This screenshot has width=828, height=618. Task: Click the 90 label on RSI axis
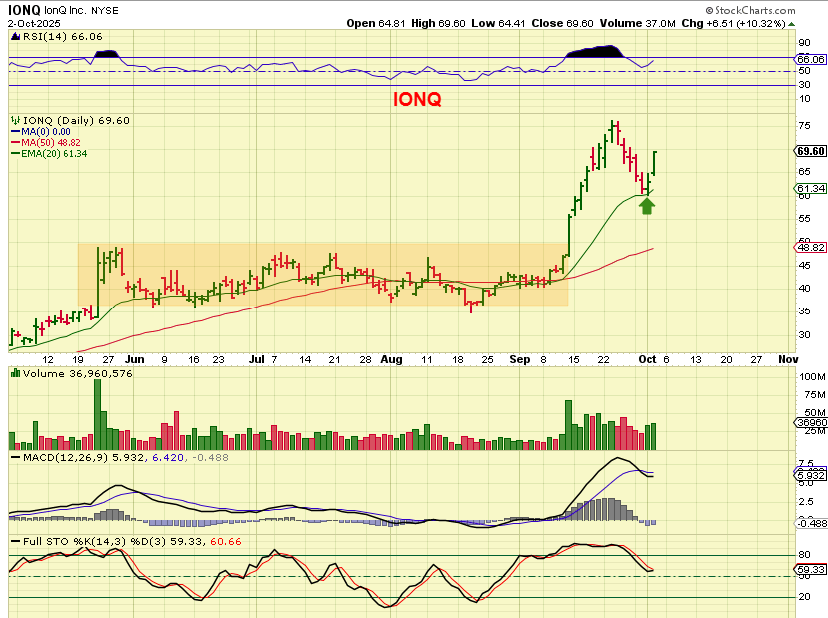804,43
